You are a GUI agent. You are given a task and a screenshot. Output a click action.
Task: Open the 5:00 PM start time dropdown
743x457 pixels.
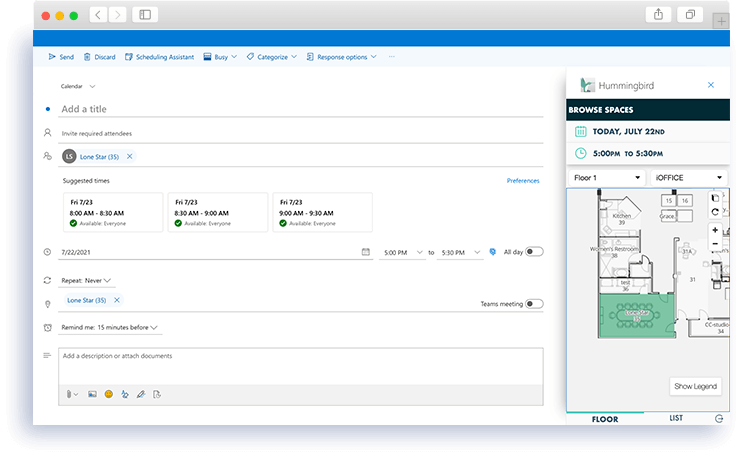pos(402,253)
